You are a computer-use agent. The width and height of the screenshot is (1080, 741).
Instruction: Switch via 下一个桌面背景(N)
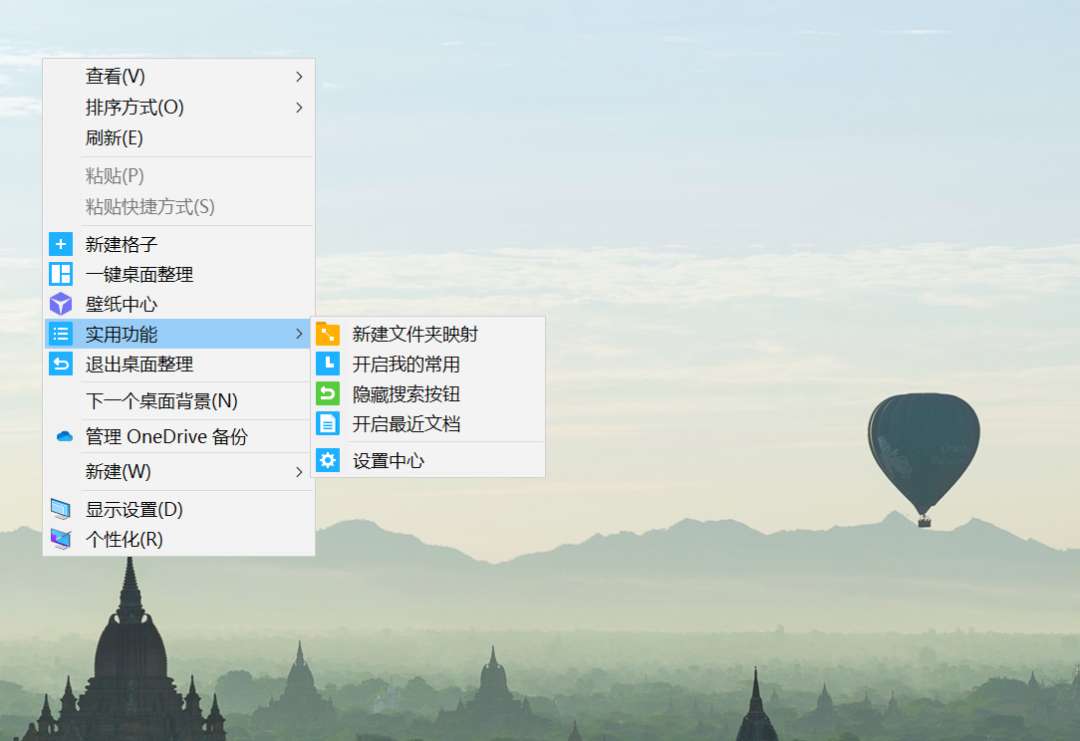[178, 401]
